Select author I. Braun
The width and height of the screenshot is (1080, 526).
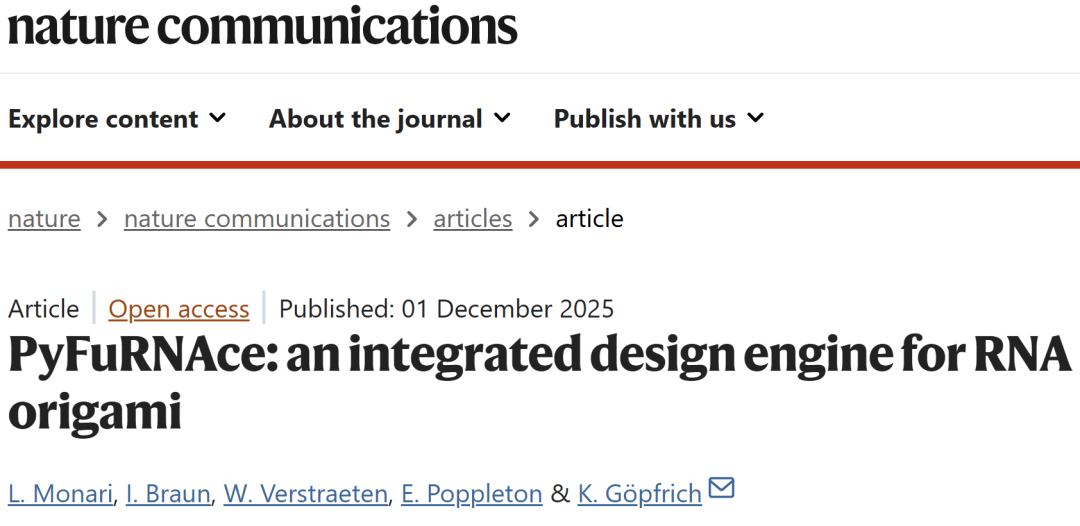pyautogui.click(x=168, y=493)
